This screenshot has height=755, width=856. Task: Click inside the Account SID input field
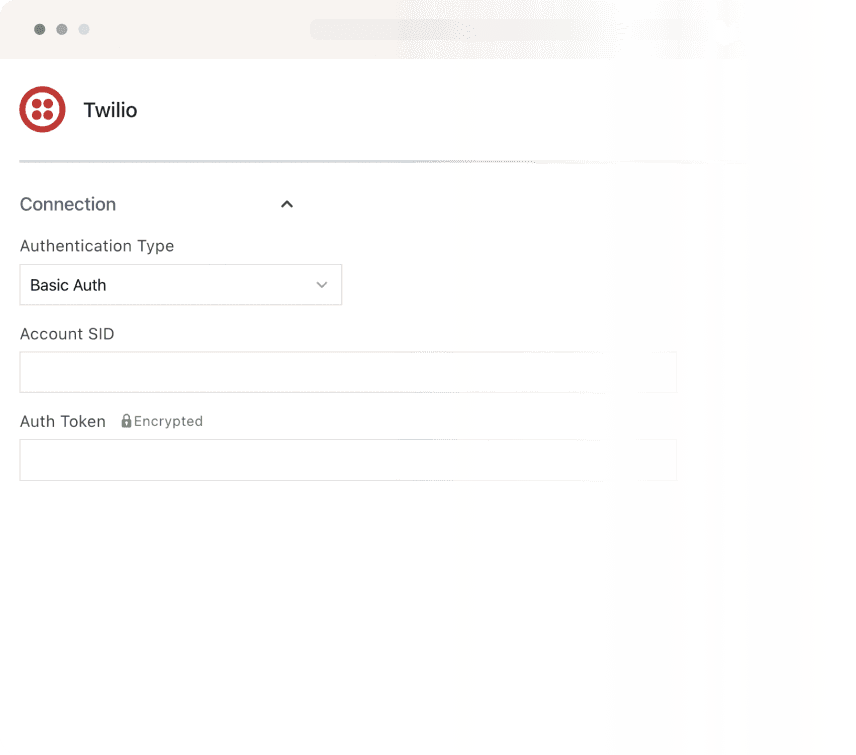[348, 371]
